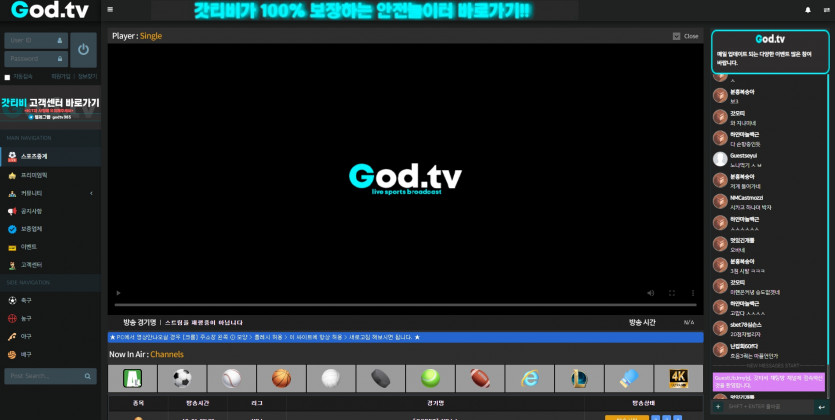This screenshot has width=835, height=420.
Task: Open the 고객센터 sidebar menu item
Action: click(x=51, y=265)
